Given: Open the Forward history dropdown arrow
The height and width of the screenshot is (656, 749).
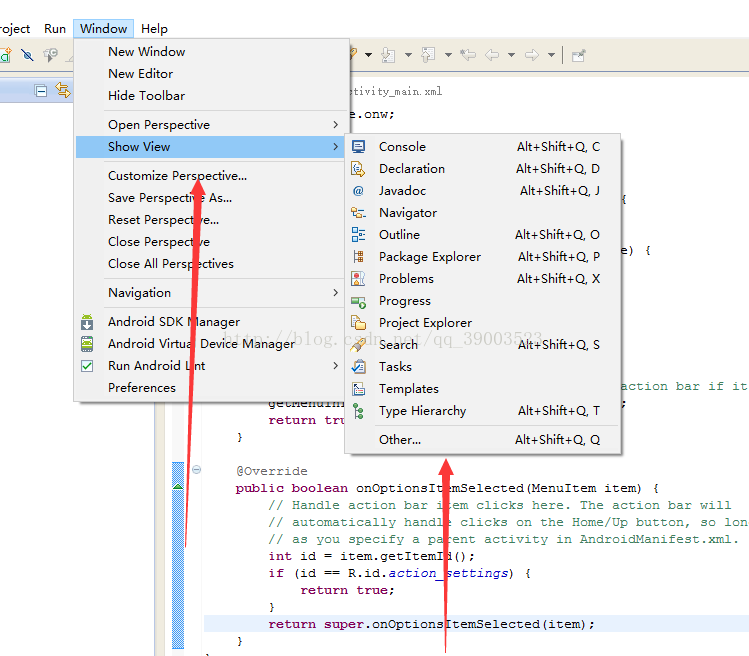Looking at the screenshot, I should pos(551,55).
